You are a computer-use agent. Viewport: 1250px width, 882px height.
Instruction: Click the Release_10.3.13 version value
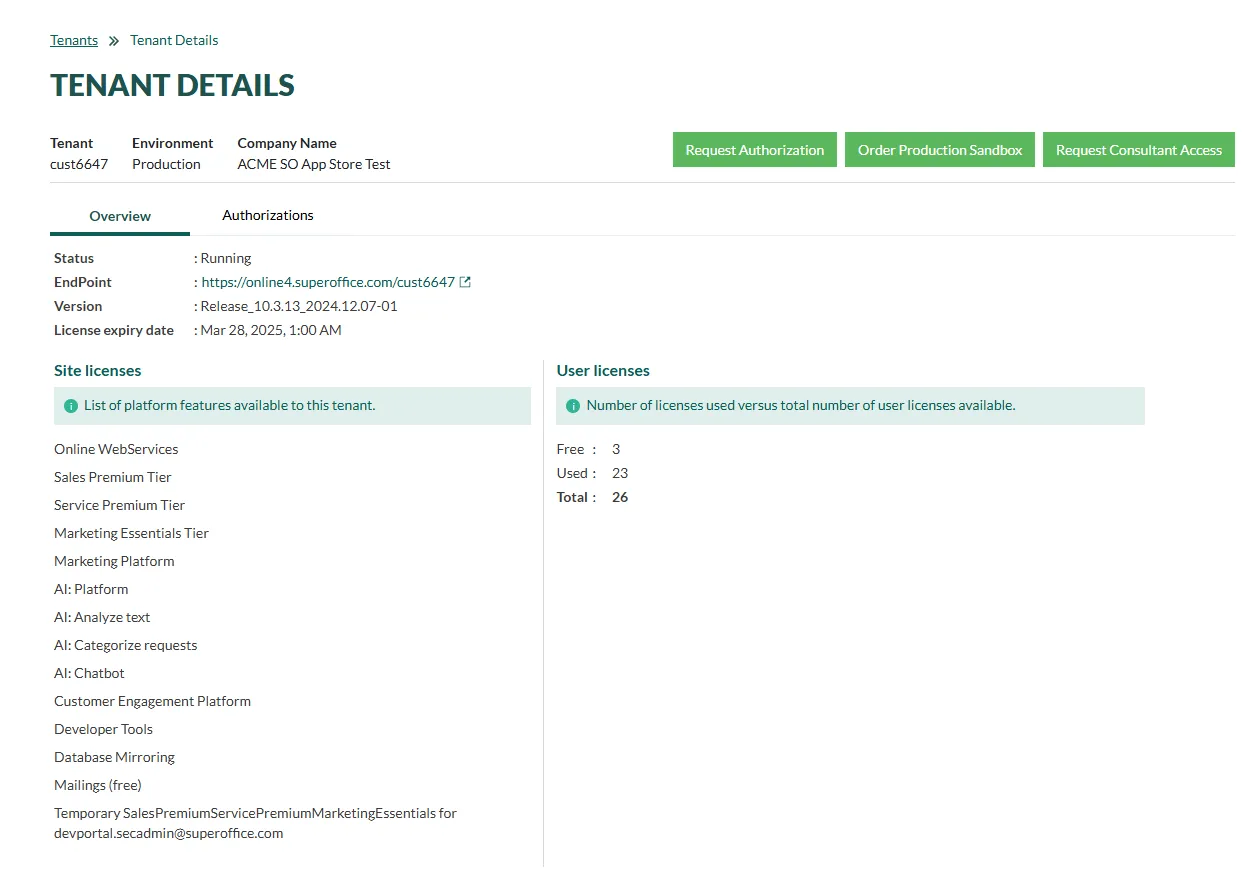click(x=299, y=307)
